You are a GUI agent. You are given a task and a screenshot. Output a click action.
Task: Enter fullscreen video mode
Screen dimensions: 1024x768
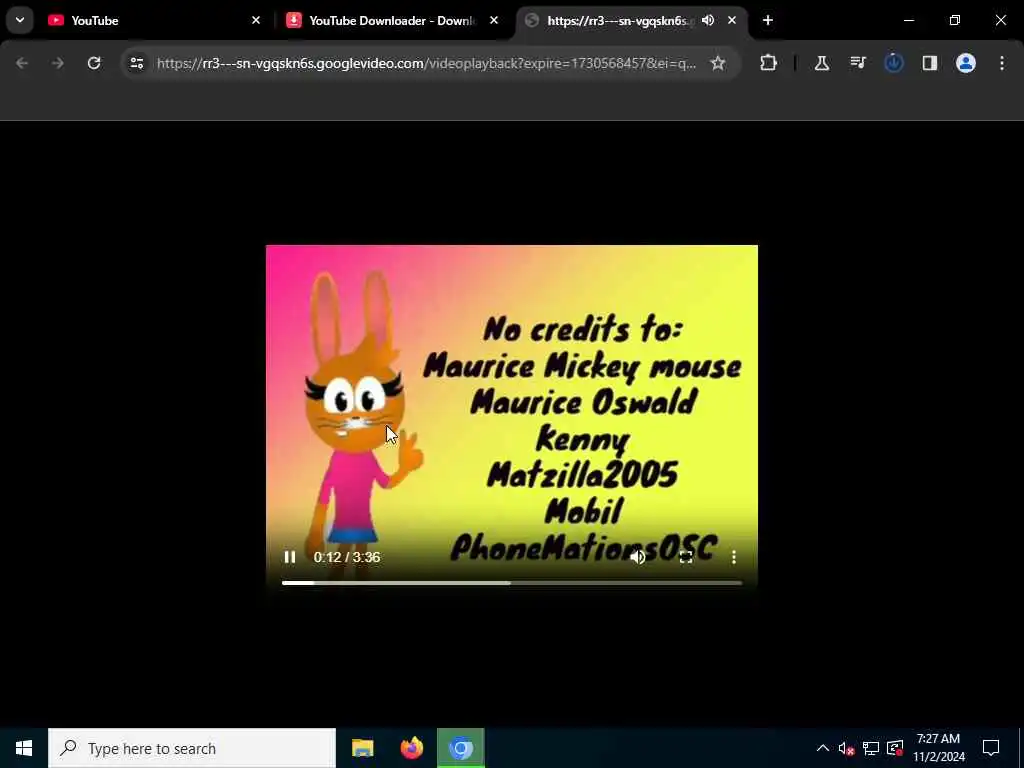coord(686,557)
